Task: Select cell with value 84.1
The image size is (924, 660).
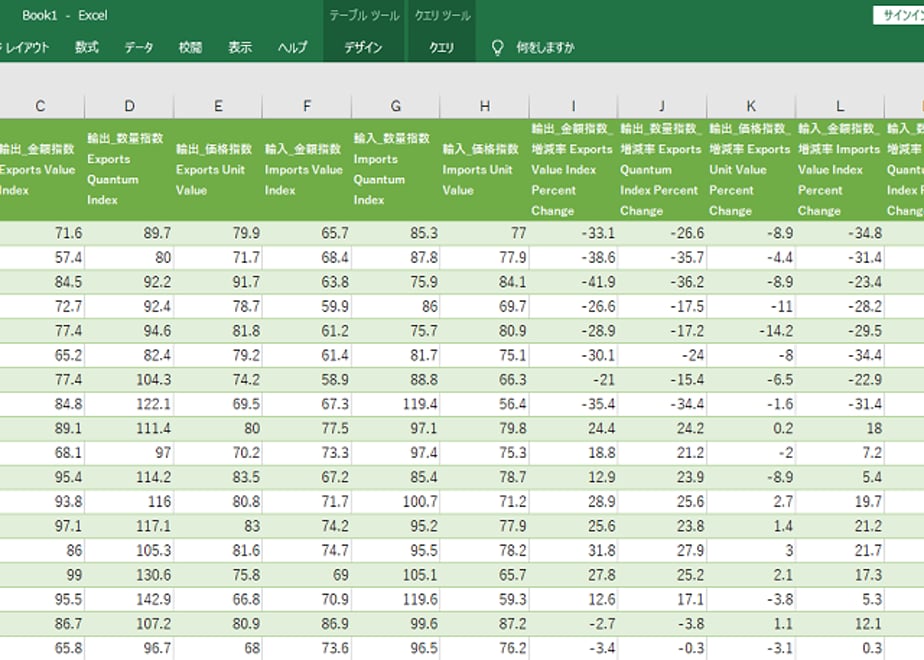Action: click(484, 282)
